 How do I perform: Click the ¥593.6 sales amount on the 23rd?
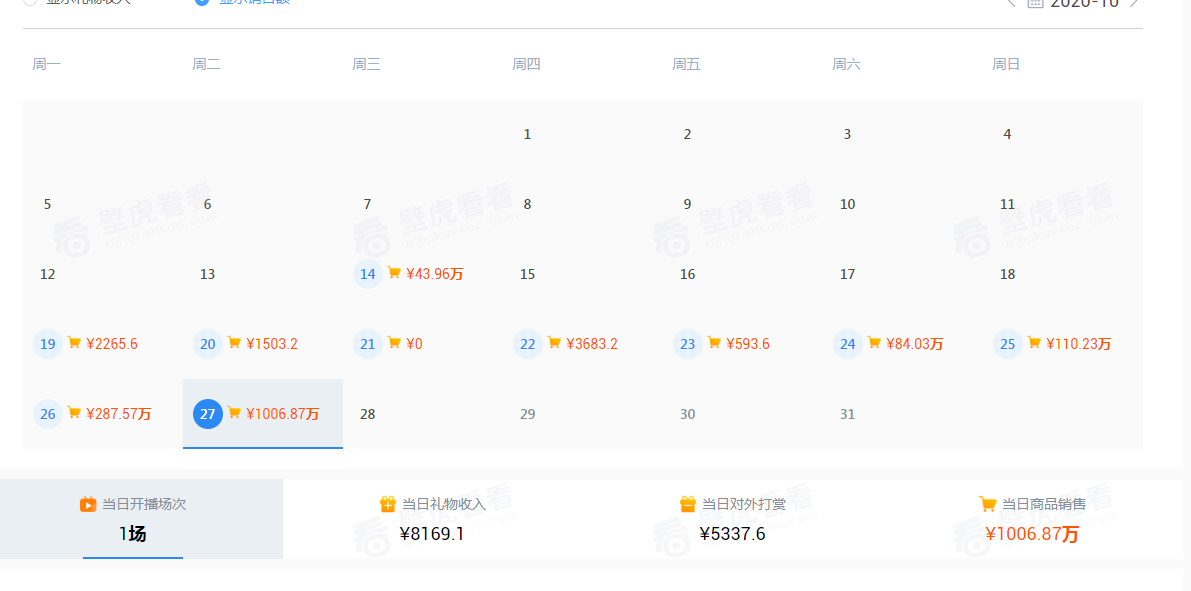tap(748, 344)
